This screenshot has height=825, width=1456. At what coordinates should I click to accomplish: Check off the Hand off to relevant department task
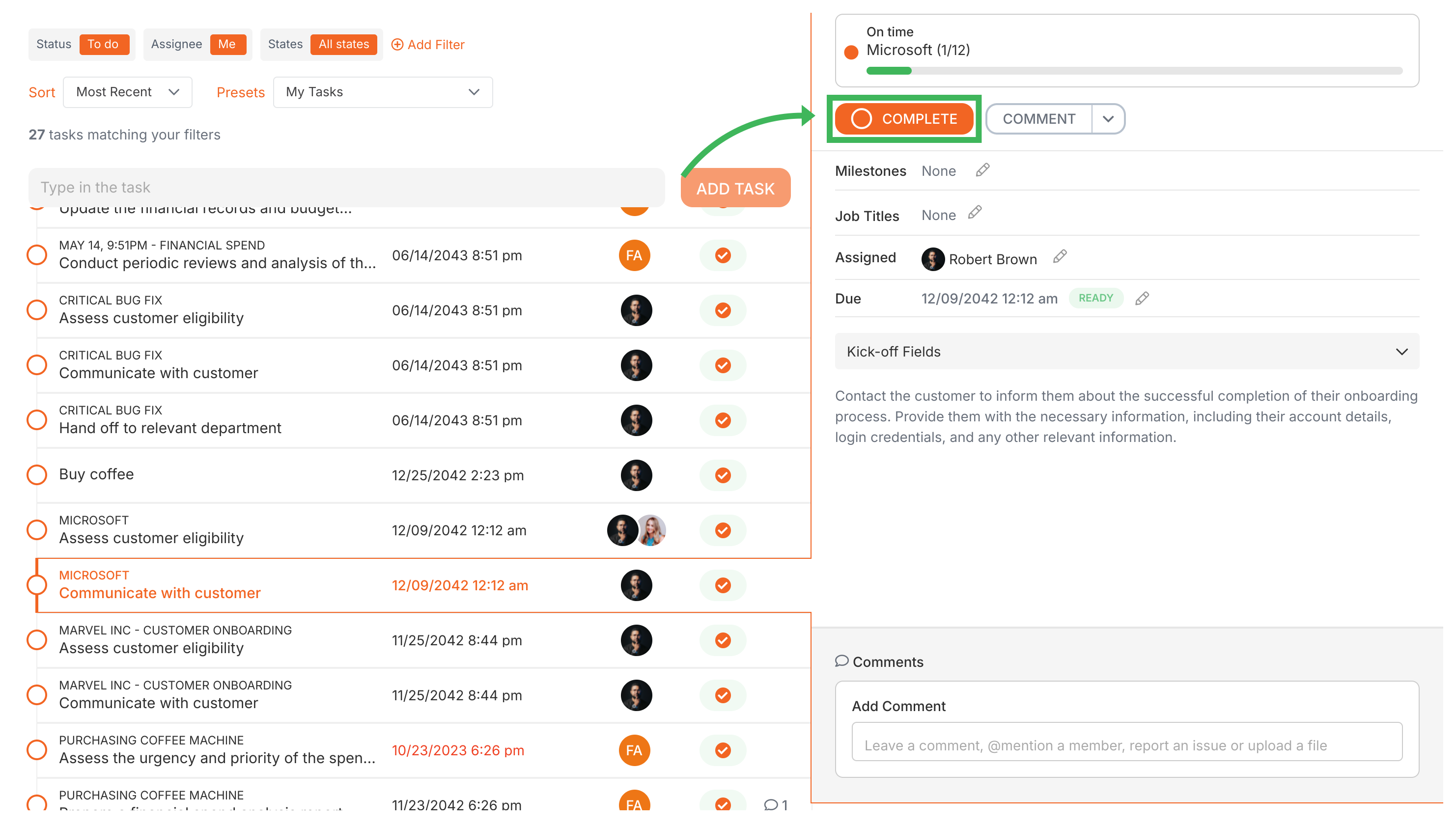click(x=722, y=420)
